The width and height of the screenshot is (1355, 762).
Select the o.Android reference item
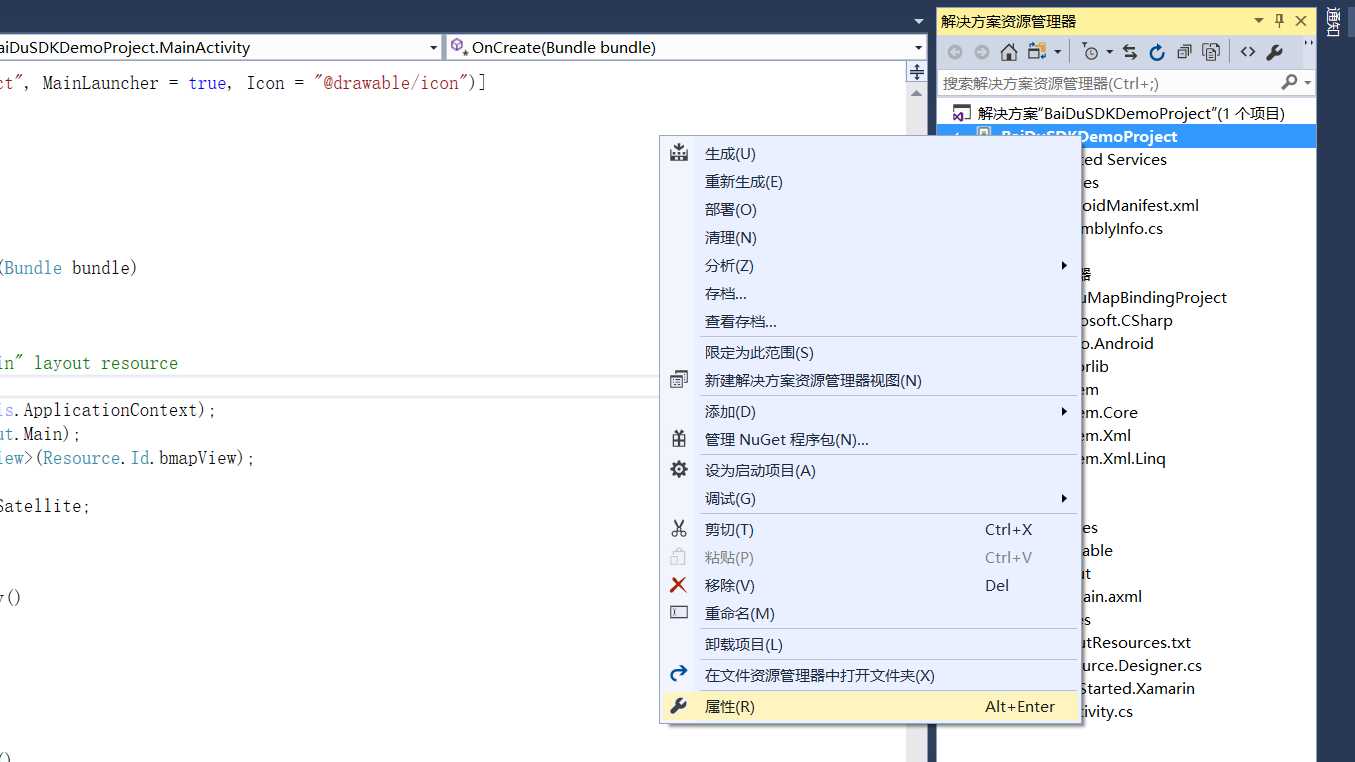(1117, 343)
